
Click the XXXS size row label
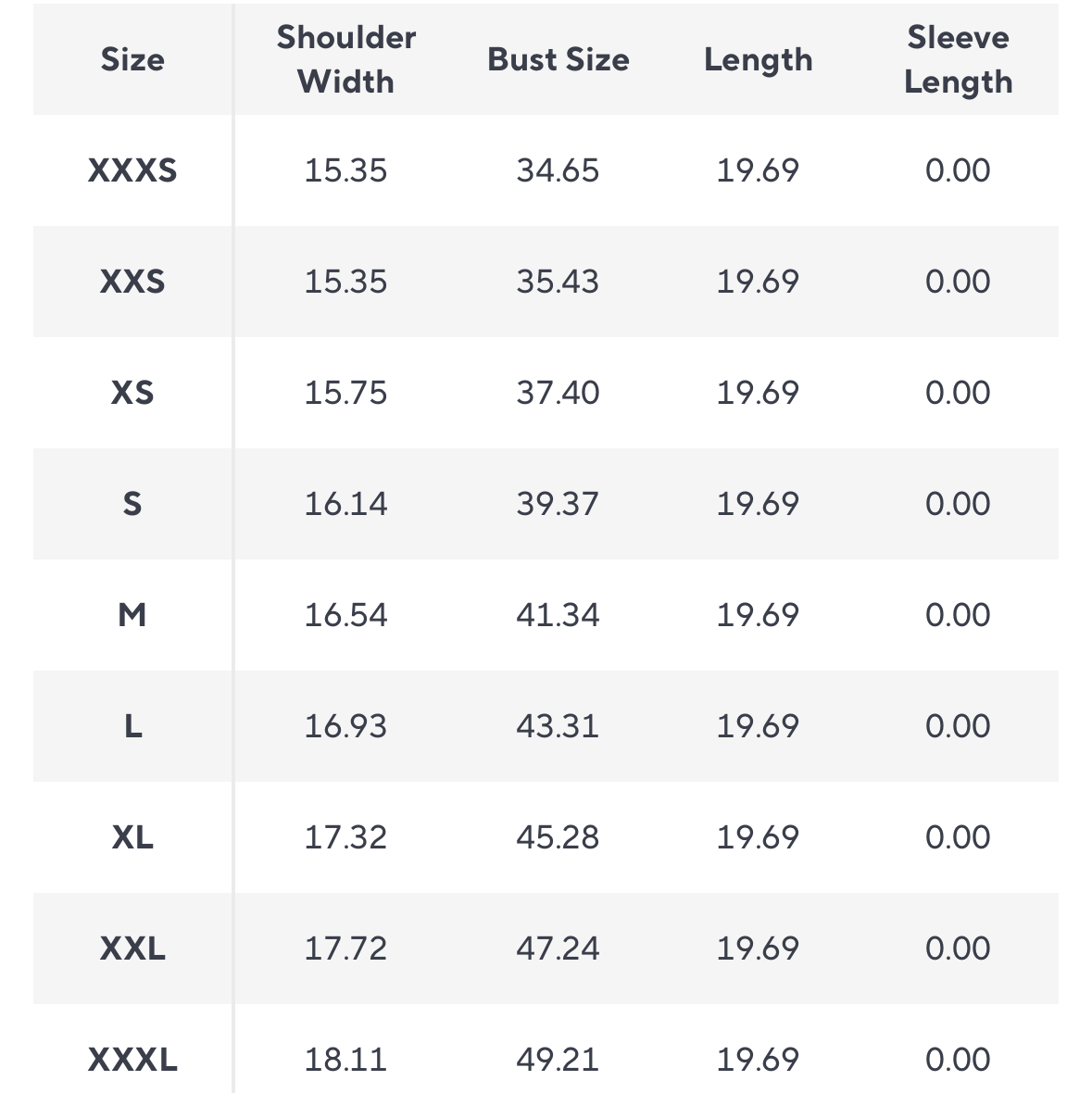[x=132, y=170]
